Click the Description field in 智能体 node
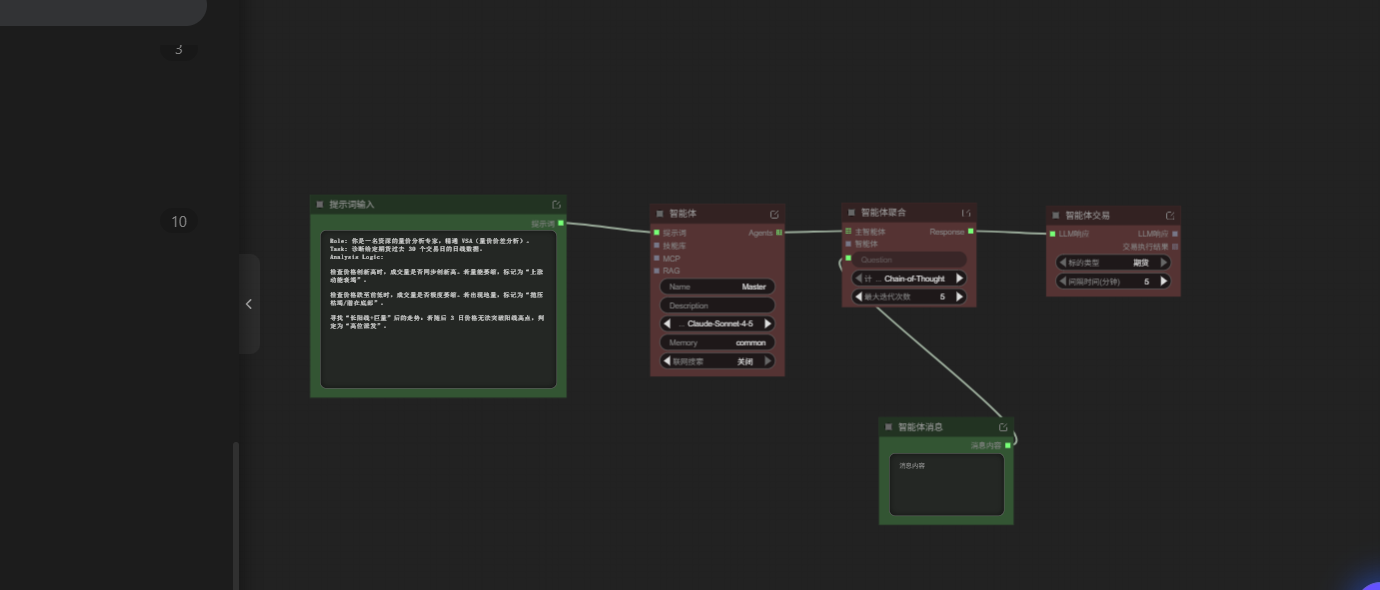The image size is (1380, 590). (x=717, y=306)
